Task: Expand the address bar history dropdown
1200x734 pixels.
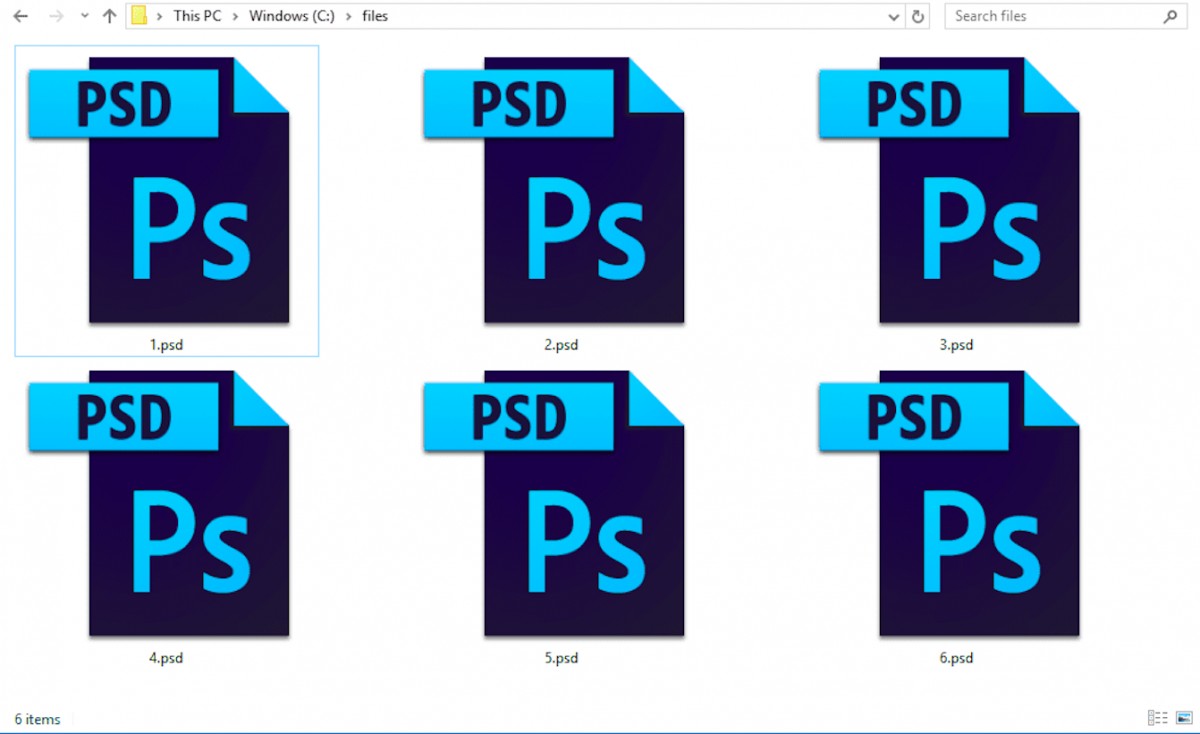Action: [894, 17]
